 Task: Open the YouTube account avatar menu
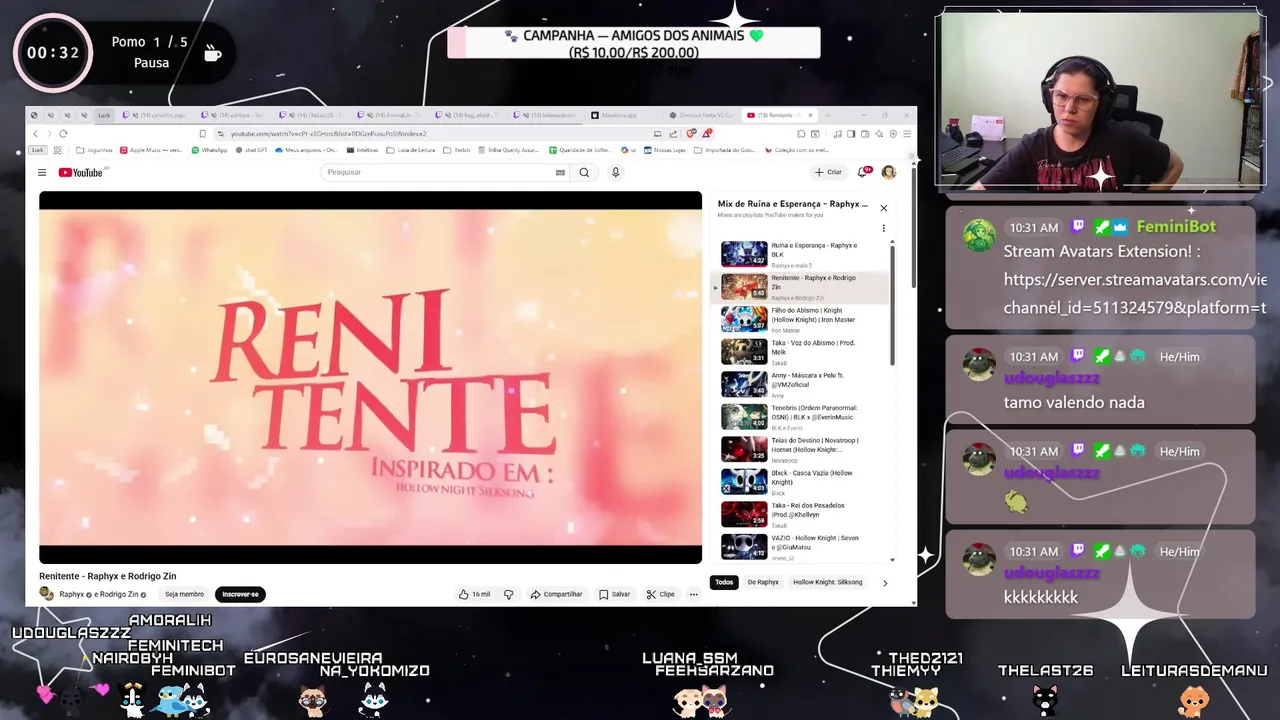click(x=888, y=172)
